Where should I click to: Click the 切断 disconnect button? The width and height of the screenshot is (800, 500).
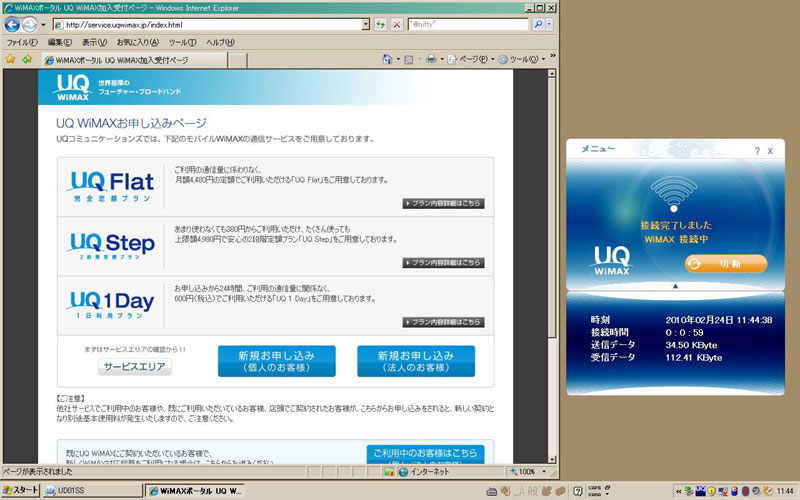[726, 264]
